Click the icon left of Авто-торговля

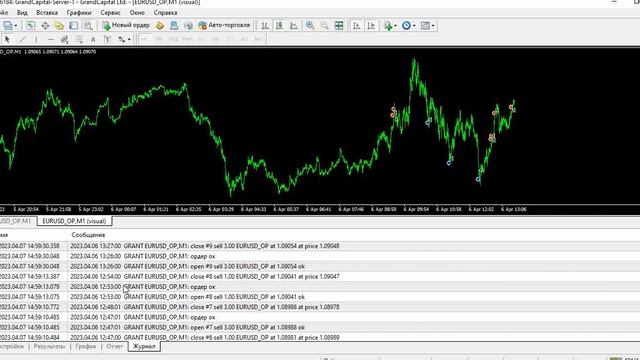pyautogui.click(x=188, y=25)
